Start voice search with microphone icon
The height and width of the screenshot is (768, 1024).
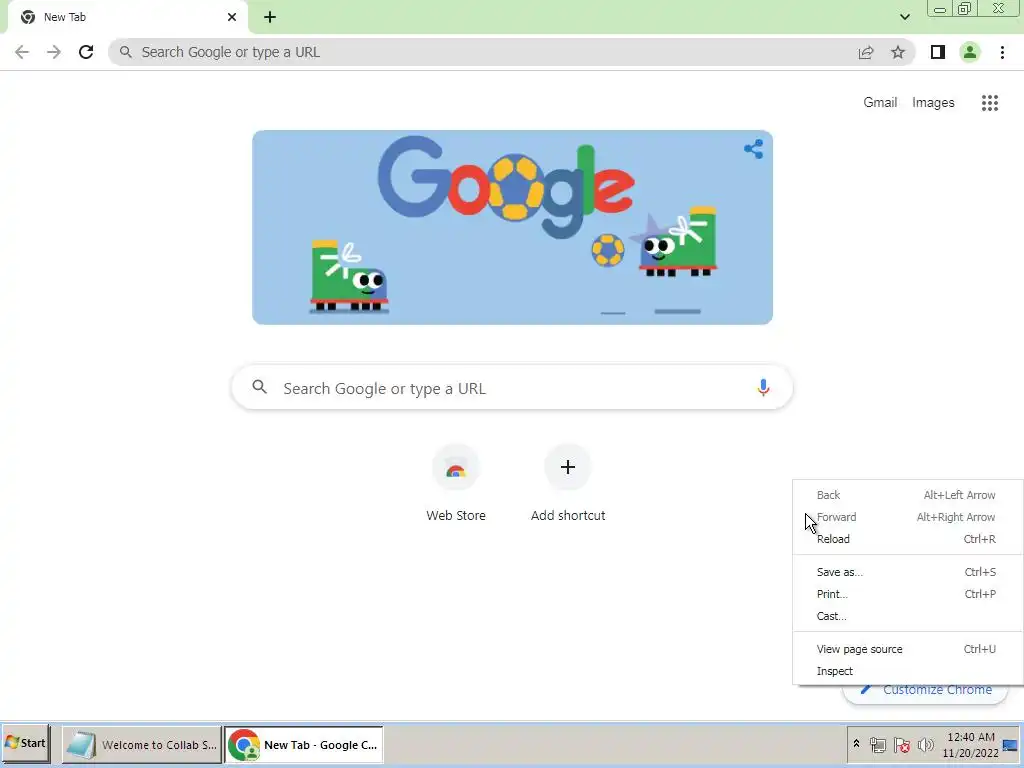[x=763, y=387]
